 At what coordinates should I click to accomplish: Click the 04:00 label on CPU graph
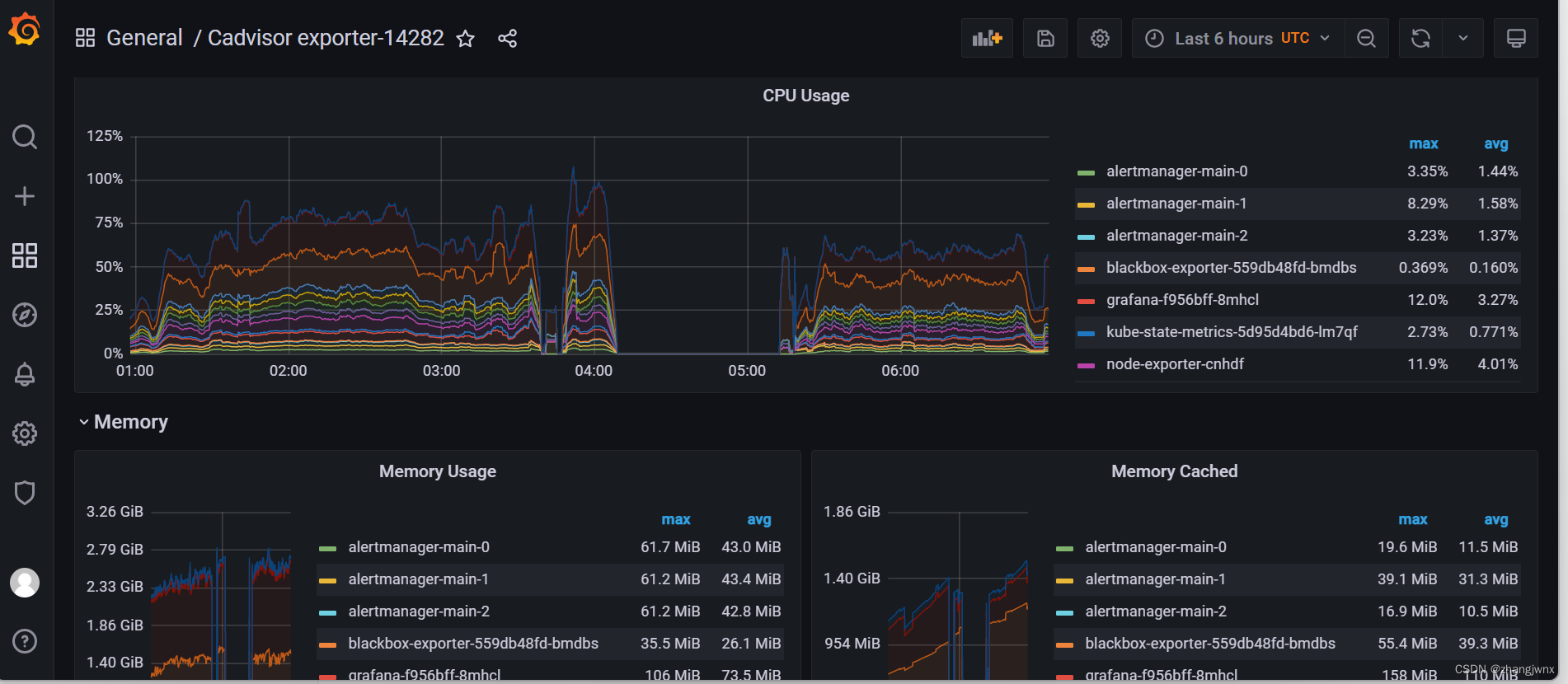[594, 371]
